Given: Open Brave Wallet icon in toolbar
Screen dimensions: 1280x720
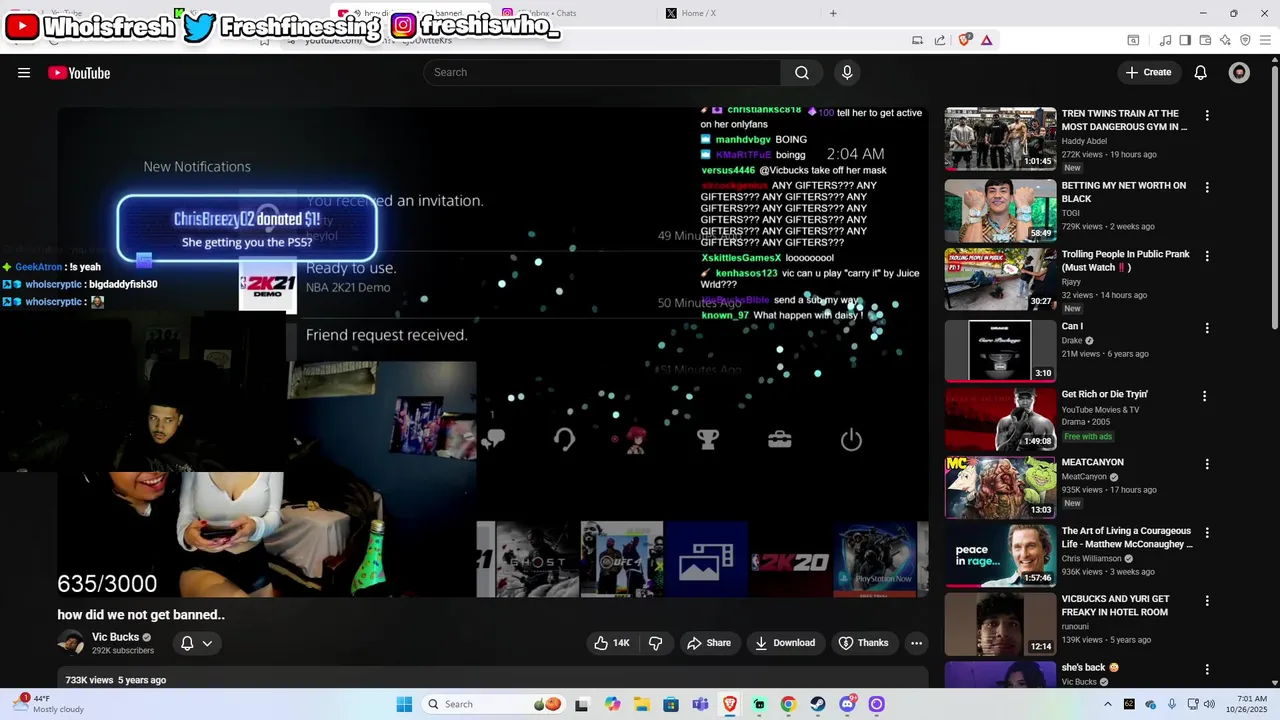Looking at the screenshot, I should pyautogui.click(x=1205, y=40).
